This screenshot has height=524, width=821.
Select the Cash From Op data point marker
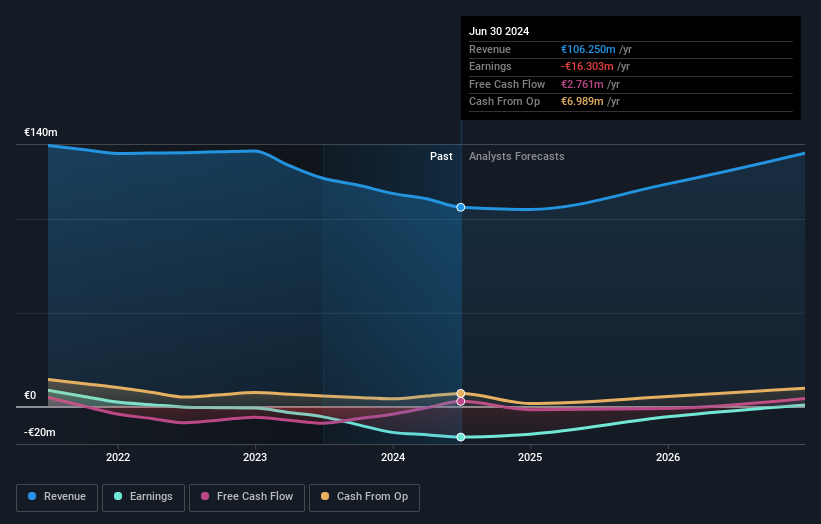pyautogui.click(x=461, y=393)
